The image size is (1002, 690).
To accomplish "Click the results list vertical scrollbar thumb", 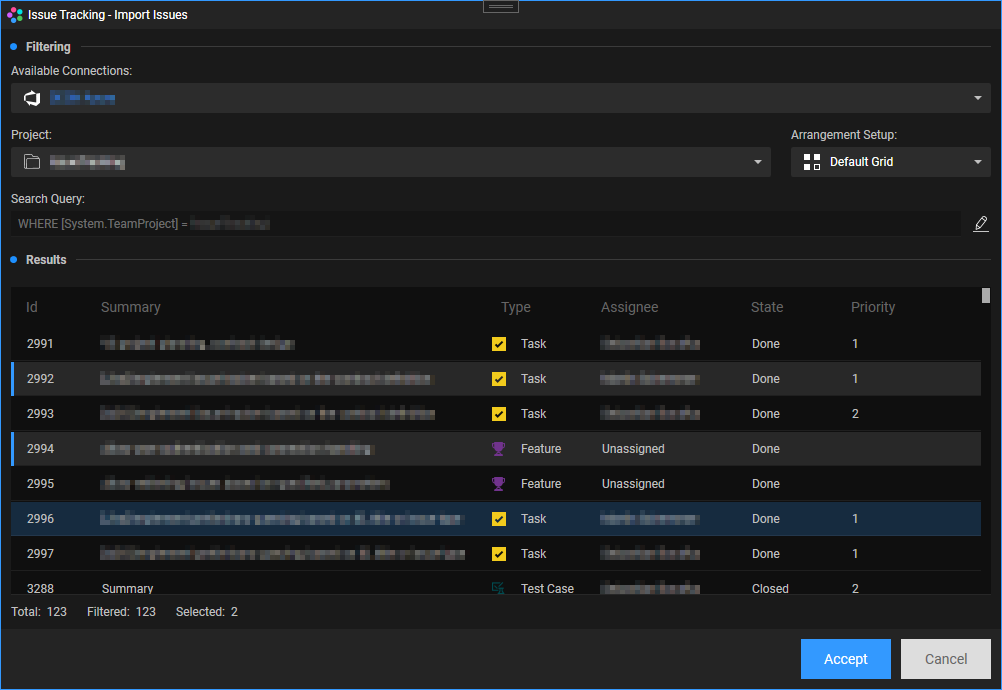I will [x=986, y=296].
